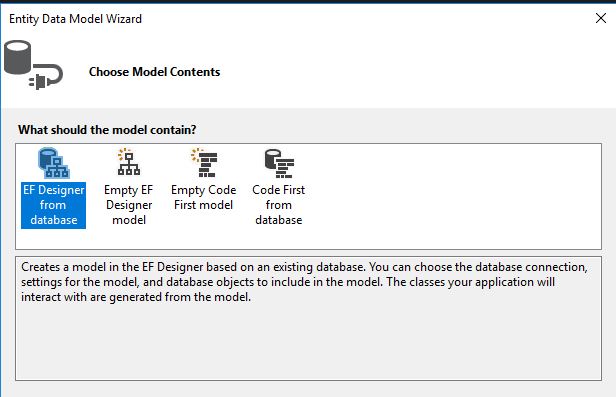Select the Code First from database icon
The image size is (616, 397).
coord(279,163)
